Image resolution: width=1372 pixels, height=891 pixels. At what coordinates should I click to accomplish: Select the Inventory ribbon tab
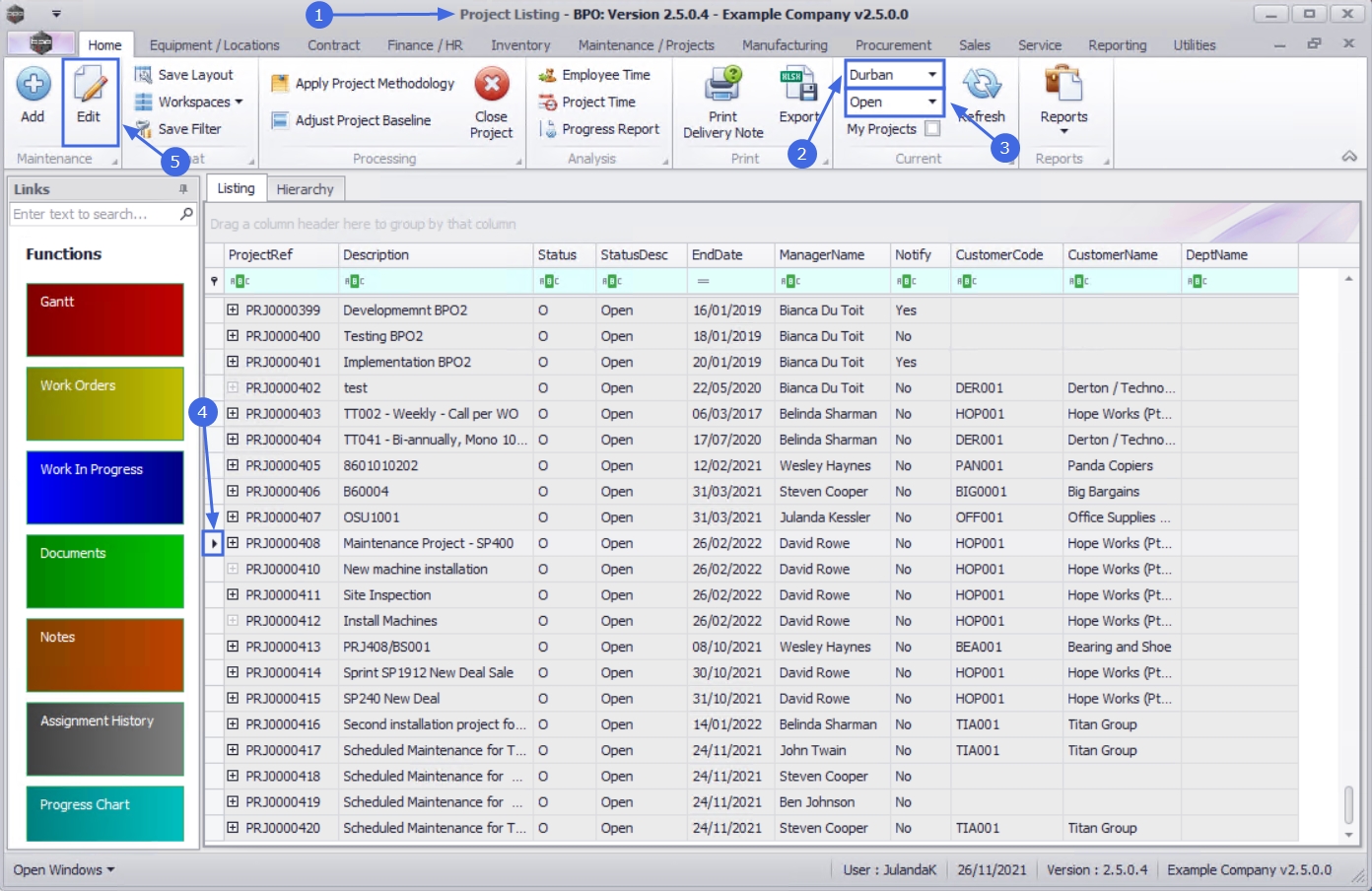520,45
